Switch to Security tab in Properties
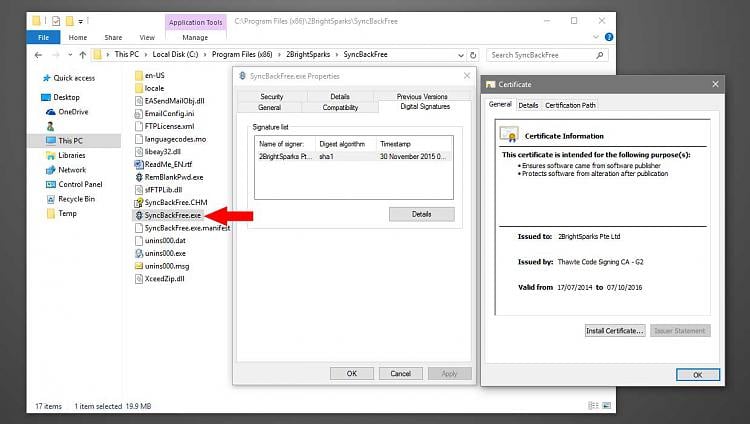This screenshot has height=424, width=750. (x=271, y=96)
